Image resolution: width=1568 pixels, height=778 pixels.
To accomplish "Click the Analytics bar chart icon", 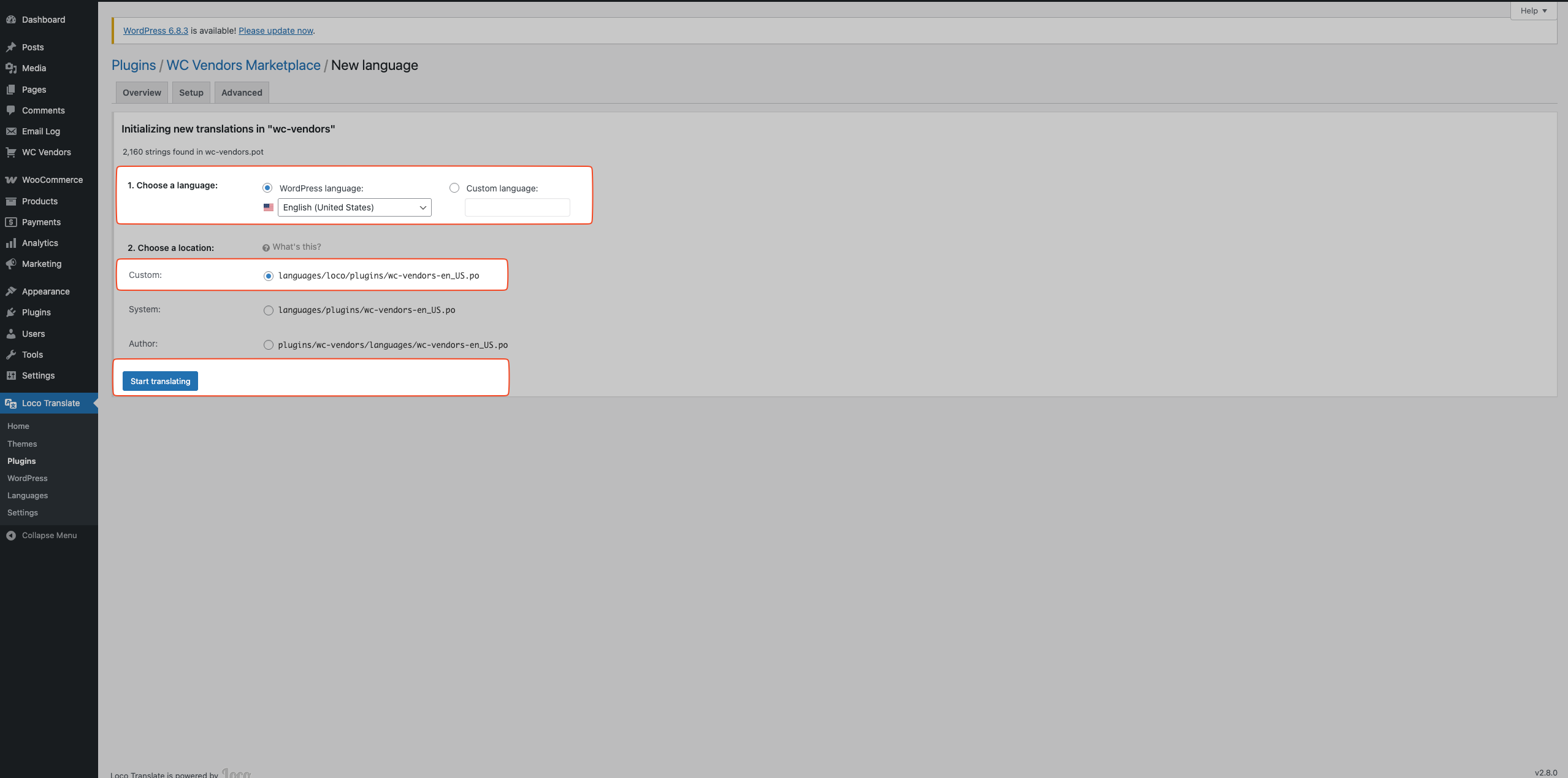I will 11,243.
